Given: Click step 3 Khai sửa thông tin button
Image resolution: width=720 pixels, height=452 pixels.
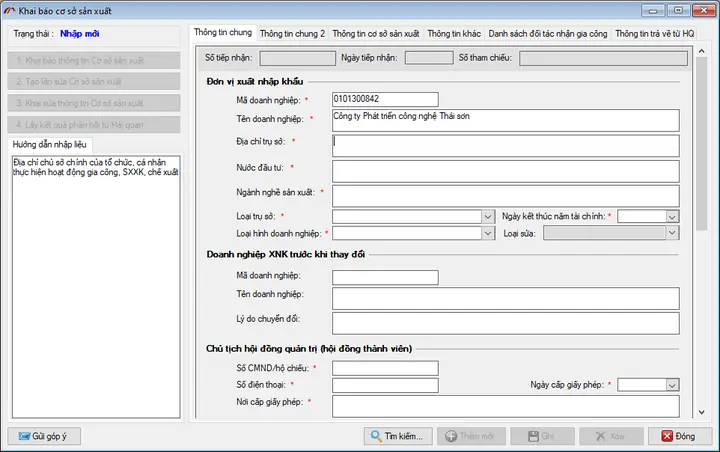Looking at the screenshot, I should [94, 103].
